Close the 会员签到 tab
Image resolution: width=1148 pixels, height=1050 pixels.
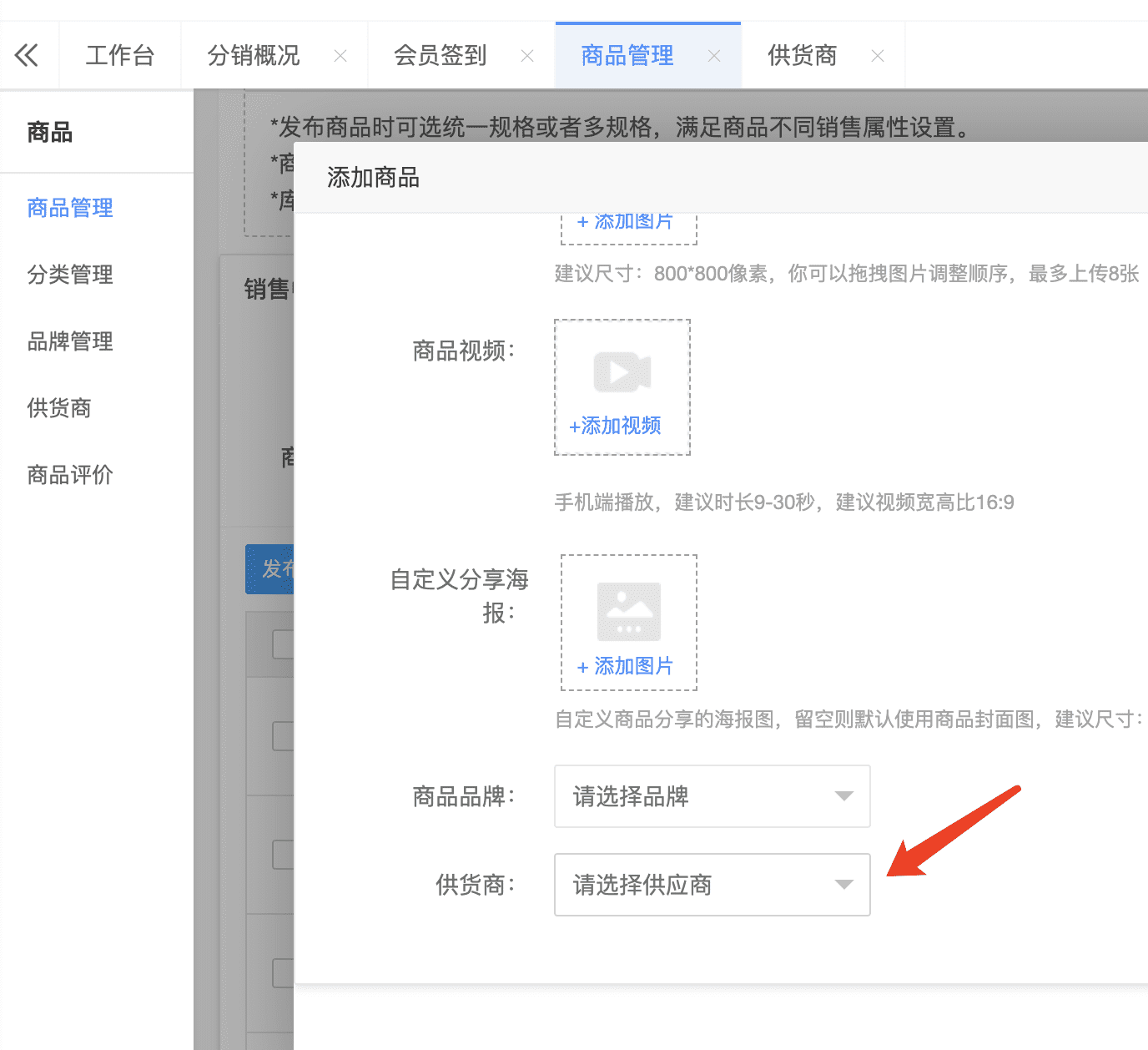pos(527,56)
